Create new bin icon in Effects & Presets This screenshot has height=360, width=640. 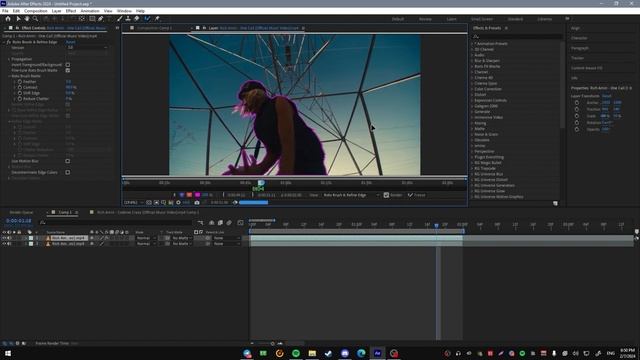(555, 203)
